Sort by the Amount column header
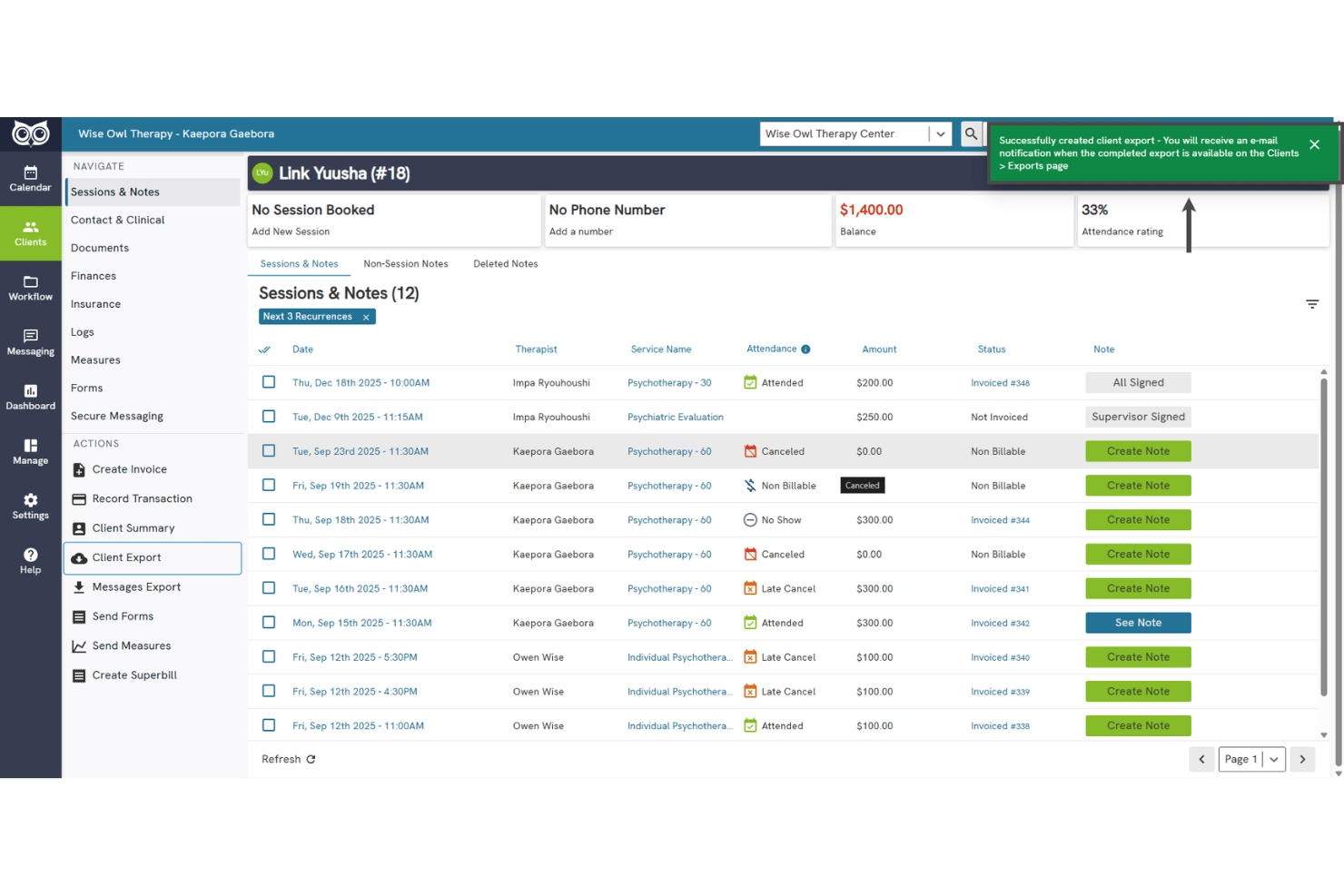This screenshot has width=1344, height=896. click(x=879, y=350)
